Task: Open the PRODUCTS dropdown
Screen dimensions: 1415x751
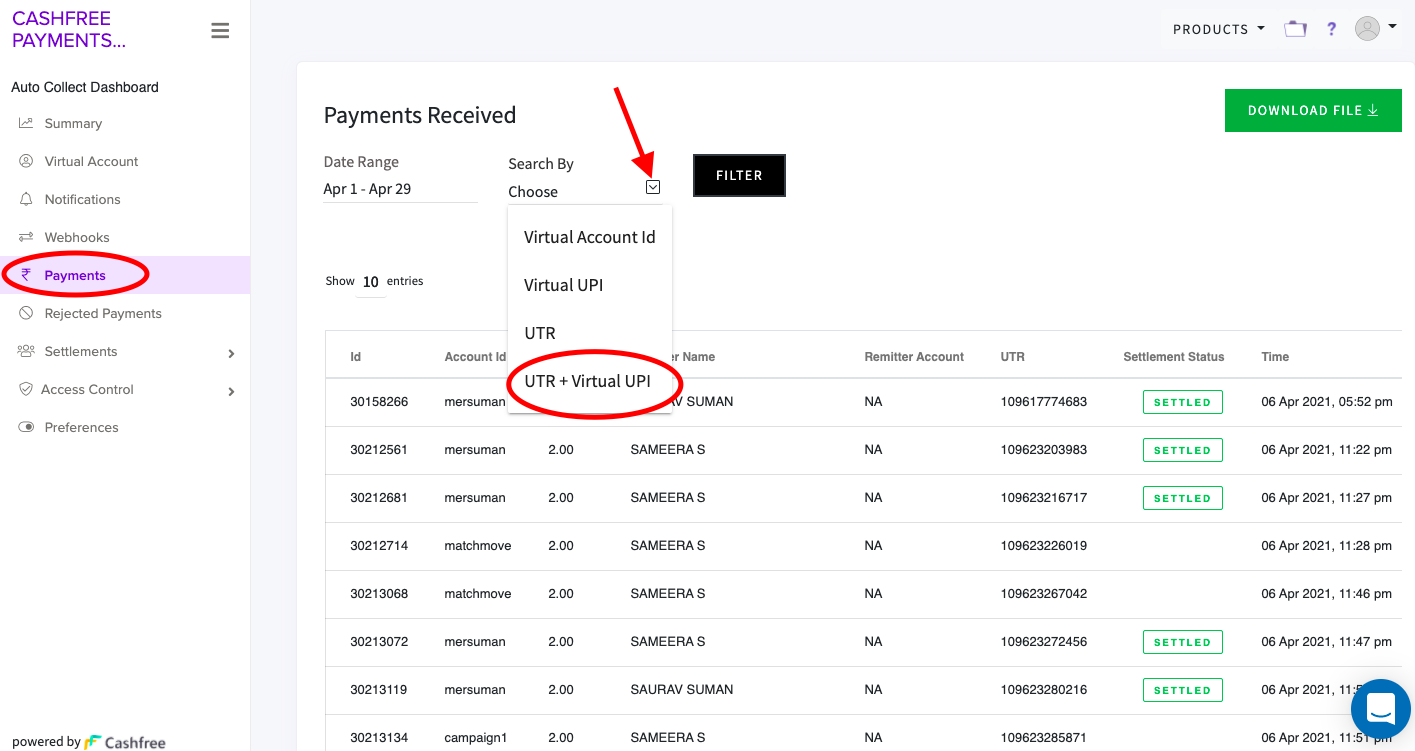Action: tap(1218, 29)
